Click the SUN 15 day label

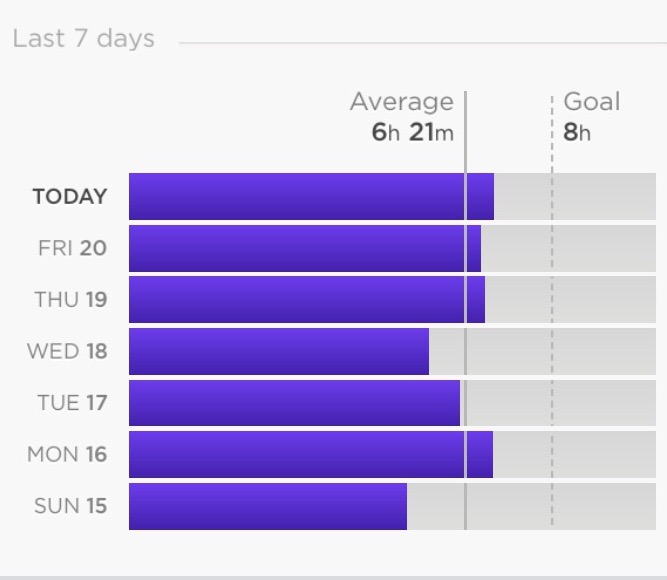(70, 506)
